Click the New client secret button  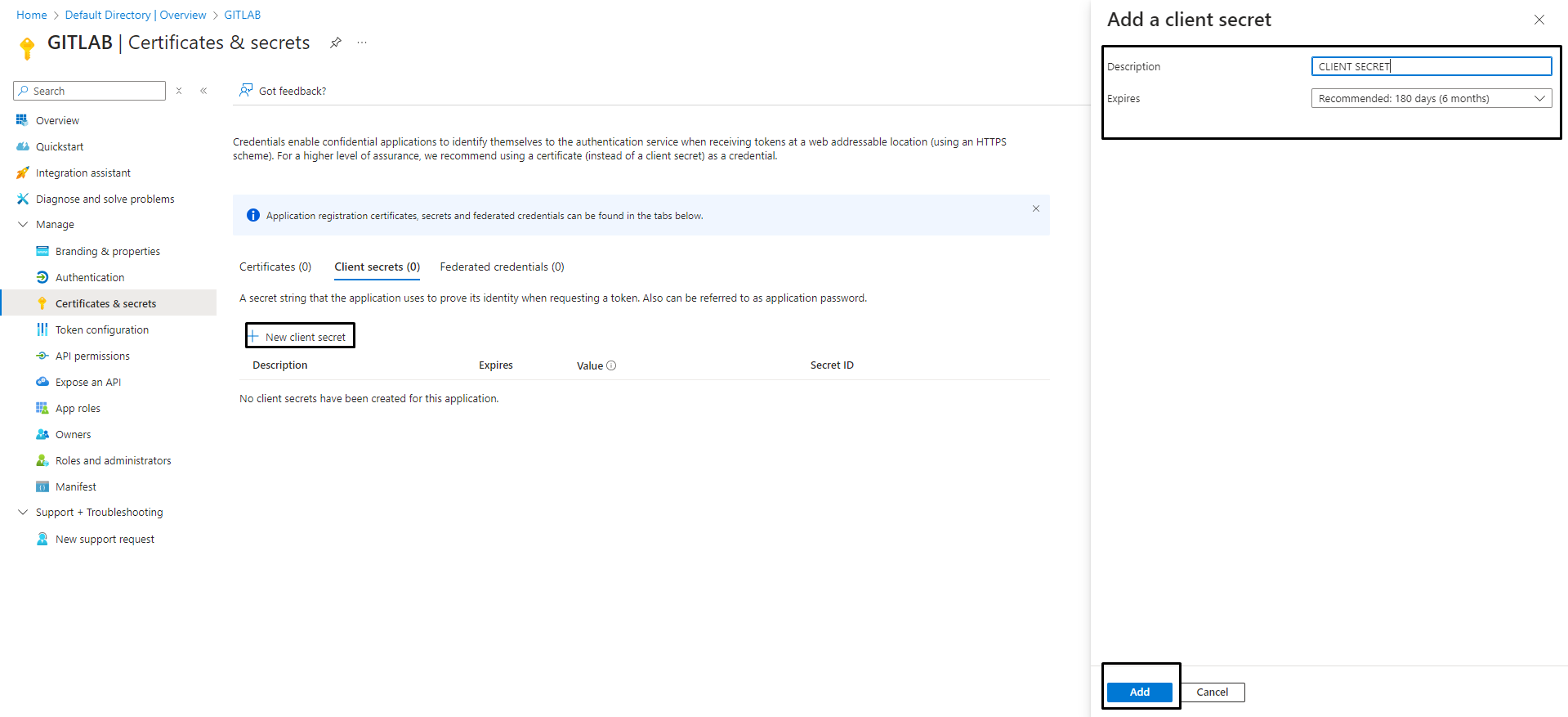point(300,336)
